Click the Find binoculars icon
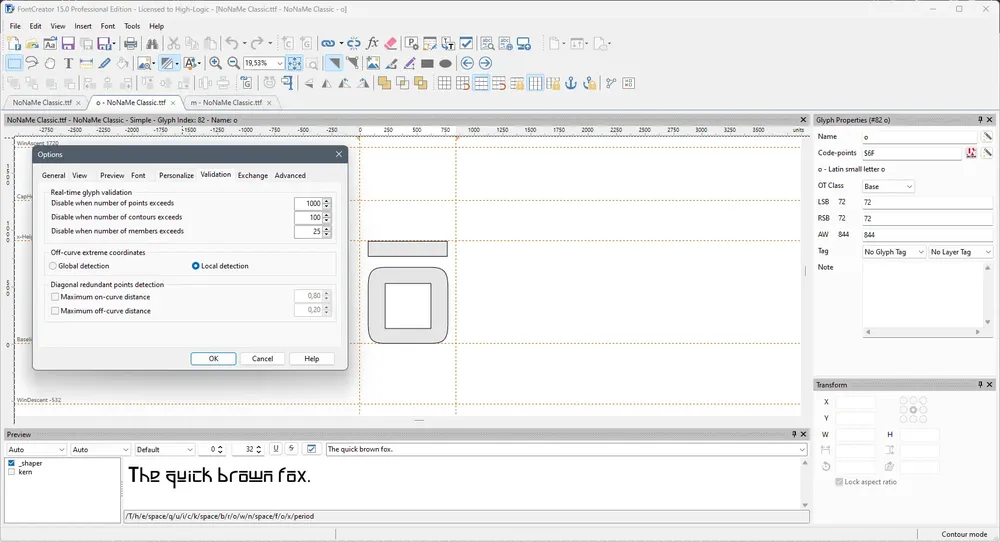 pyautogui.click(x=152, y=43)
